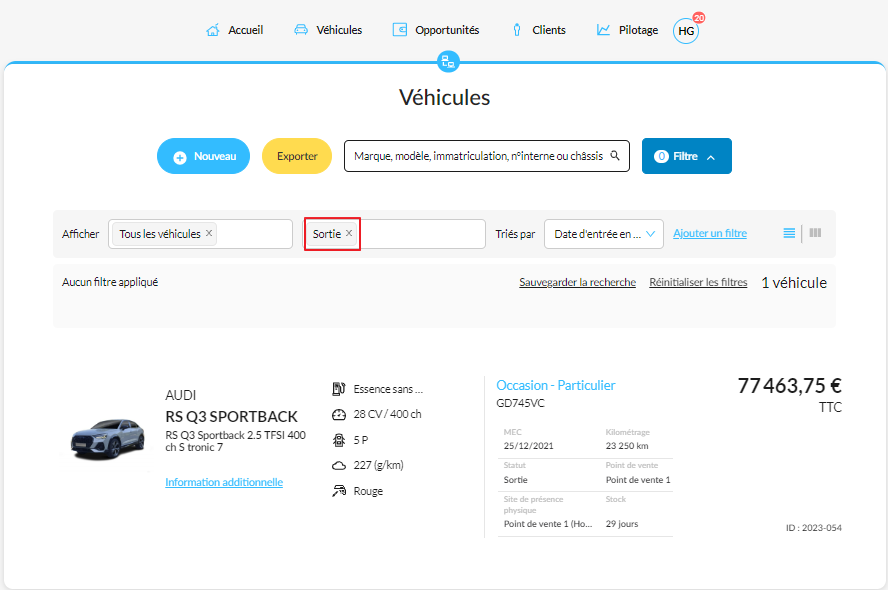This screenshot has height=590, width=888.
Task: Click the 25/12/2021 MEC date
Action: [528, 446]
